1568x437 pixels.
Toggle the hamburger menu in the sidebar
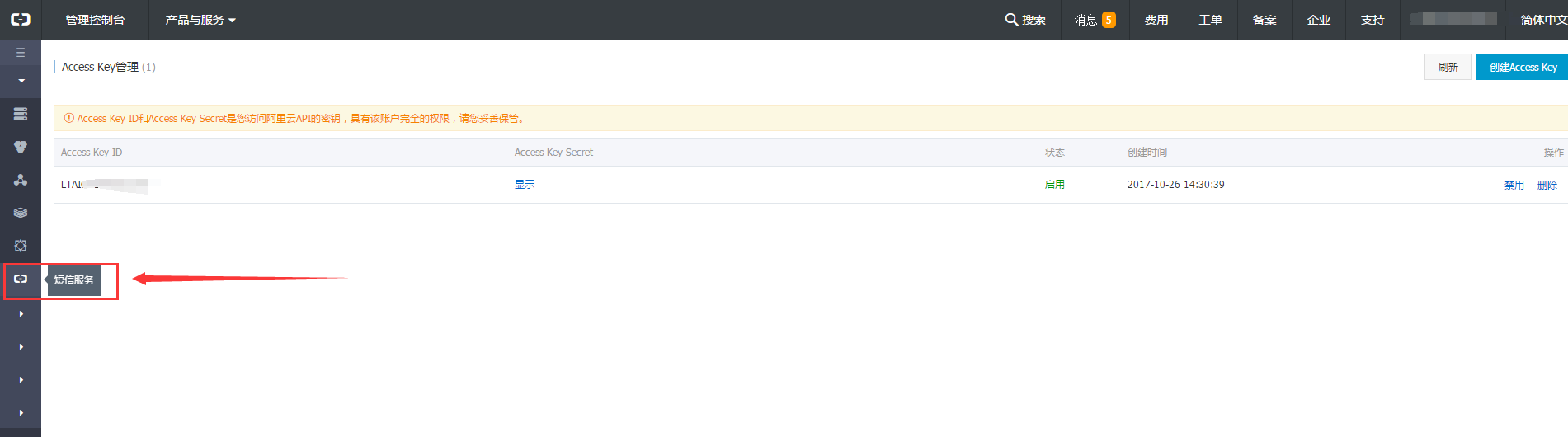pos(21,53)
